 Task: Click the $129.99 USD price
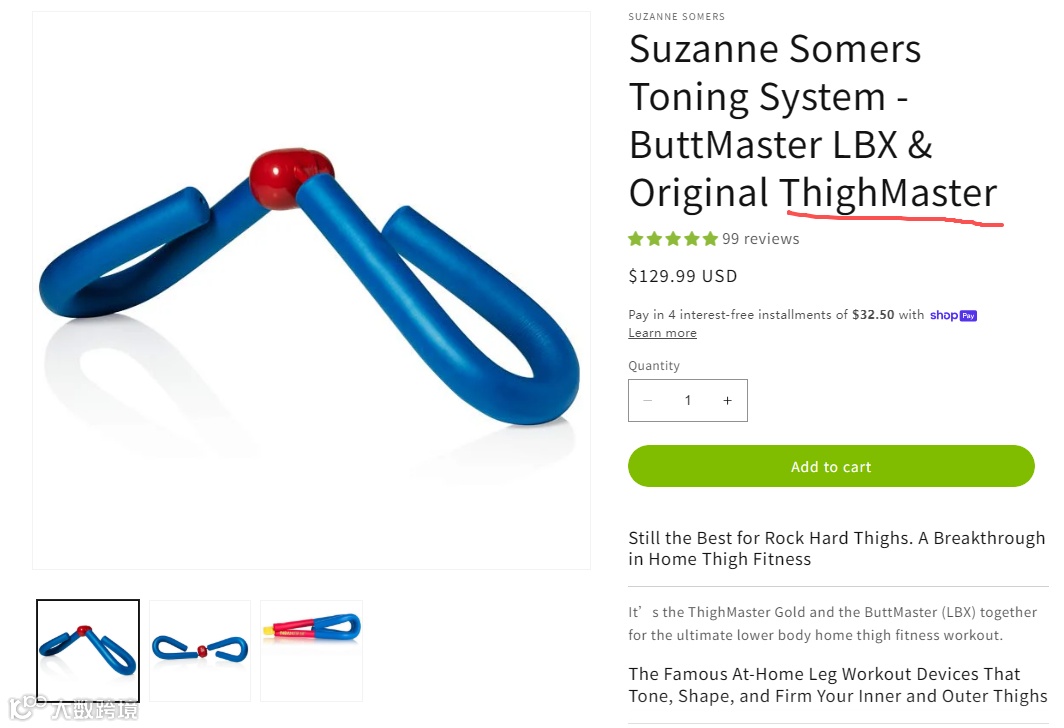coord(683,276)
